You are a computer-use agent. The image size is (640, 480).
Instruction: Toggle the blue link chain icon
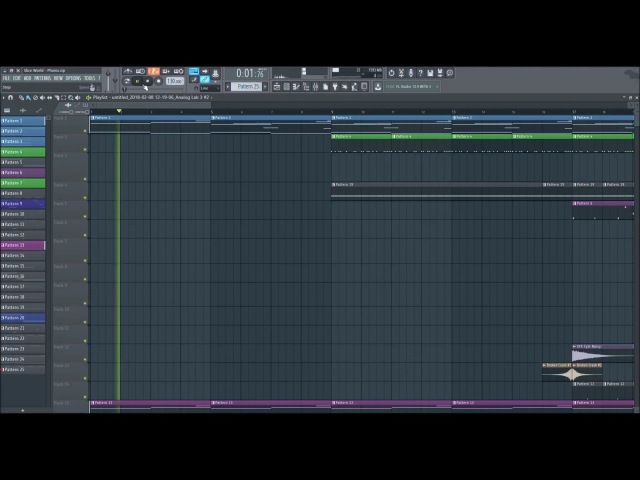pos(205,80)
